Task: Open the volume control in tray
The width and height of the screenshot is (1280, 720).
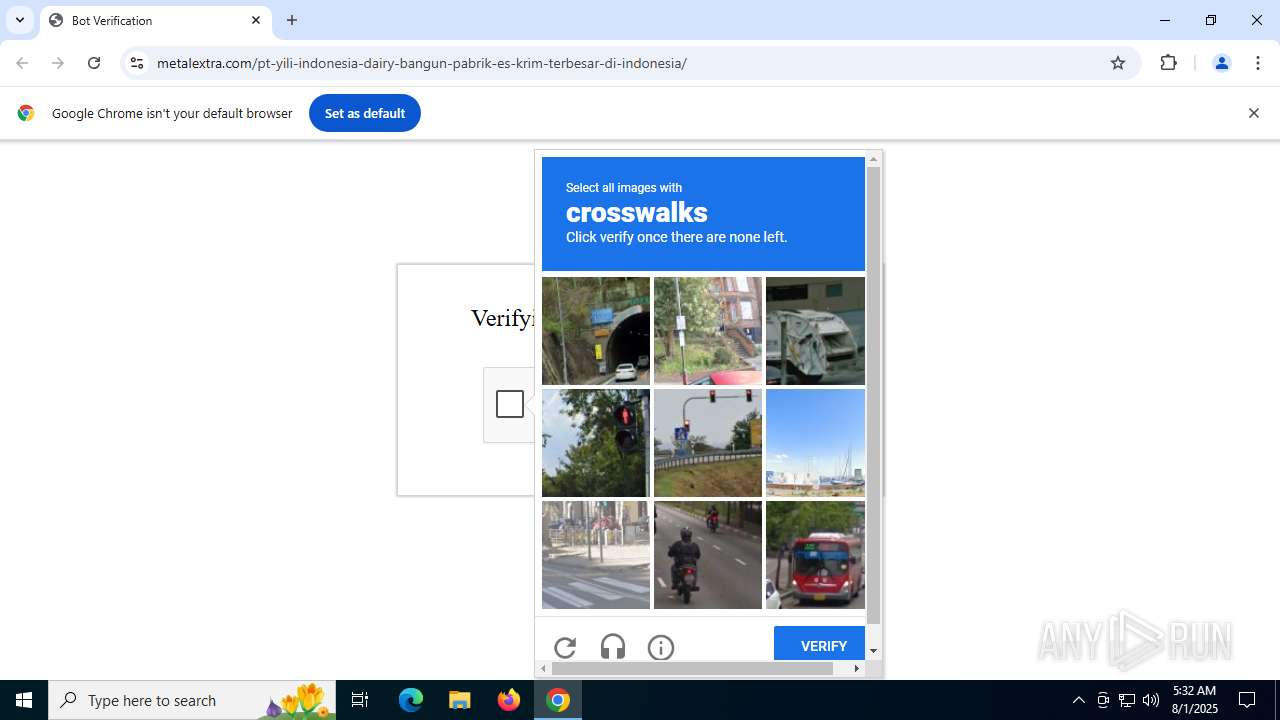Action: point(1151,700)
